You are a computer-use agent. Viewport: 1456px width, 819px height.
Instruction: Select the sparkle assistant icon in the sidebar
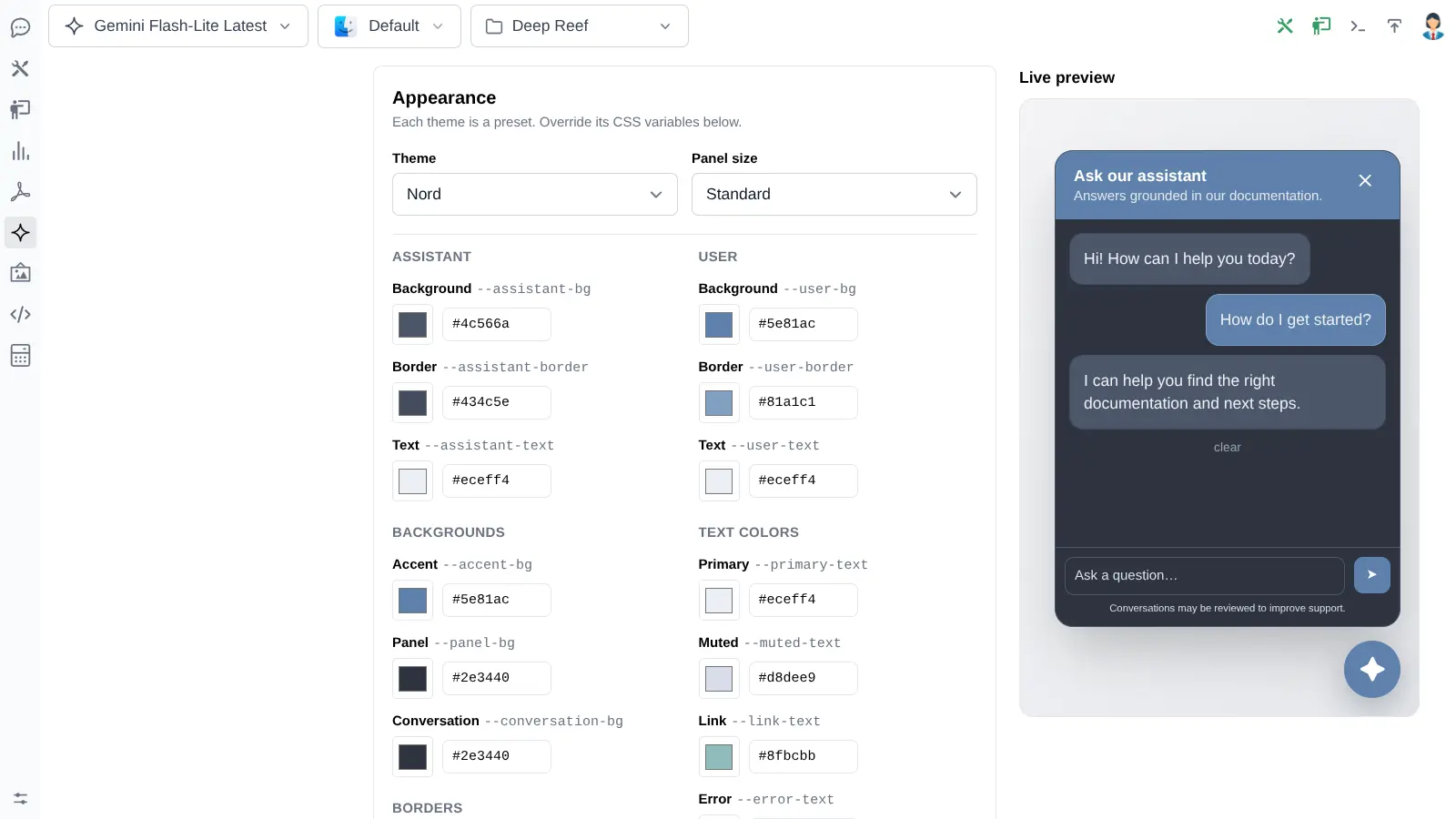[x=20, y=233]
